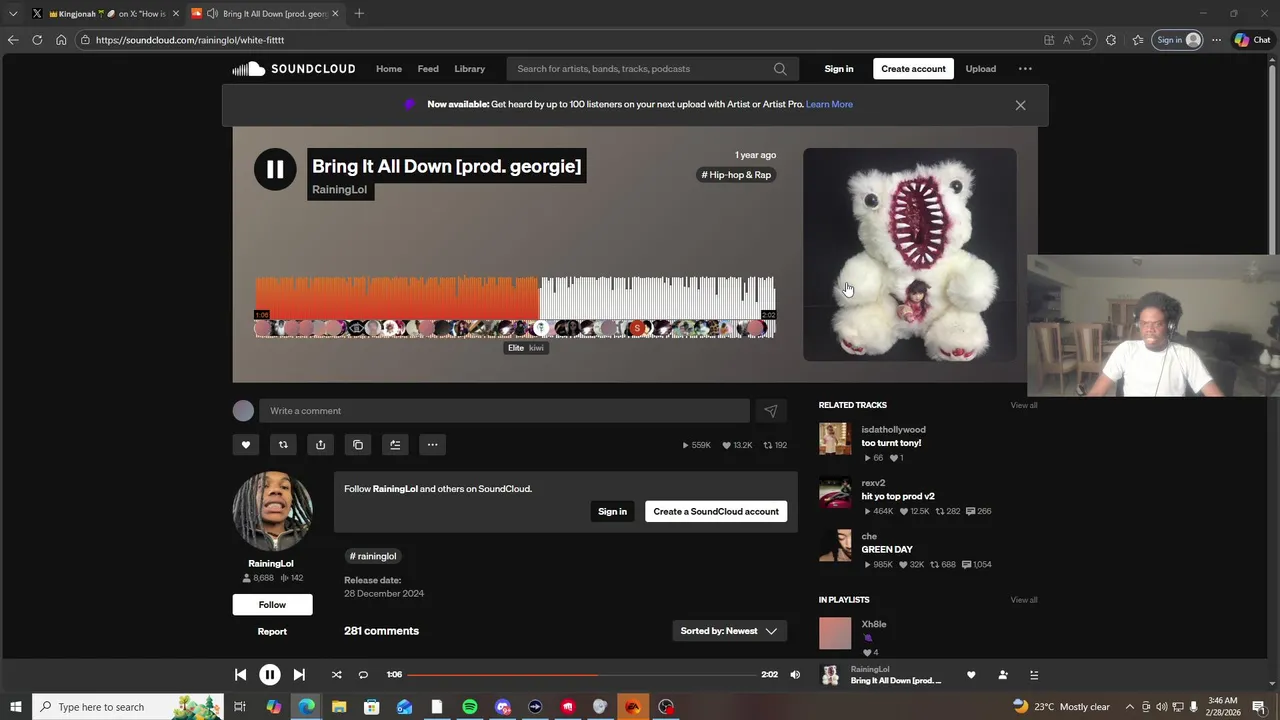Add page to favorites star icon
This screenshot has width=1280, height=720.
(1087, 40)
